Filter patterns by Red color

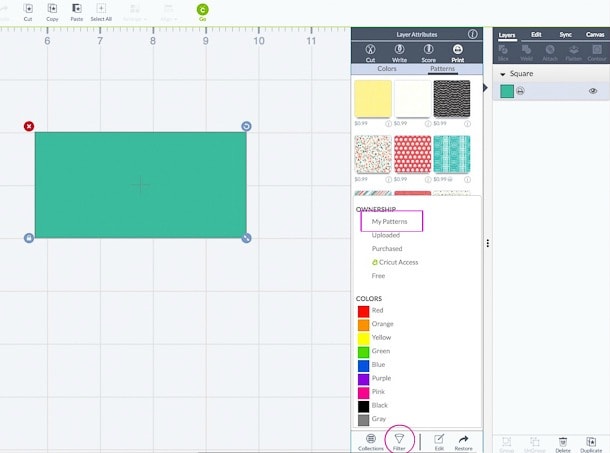click(371, 311)
